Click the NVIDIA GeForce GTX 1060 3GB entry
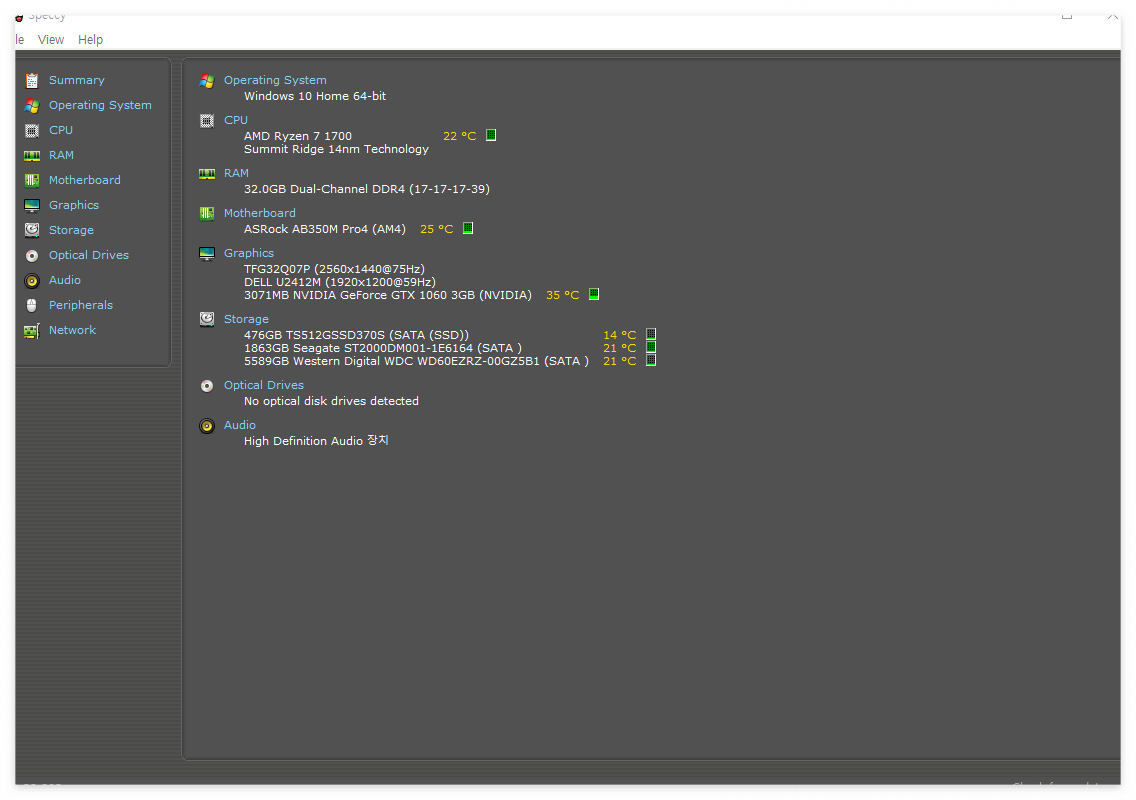 coord(388,295)
